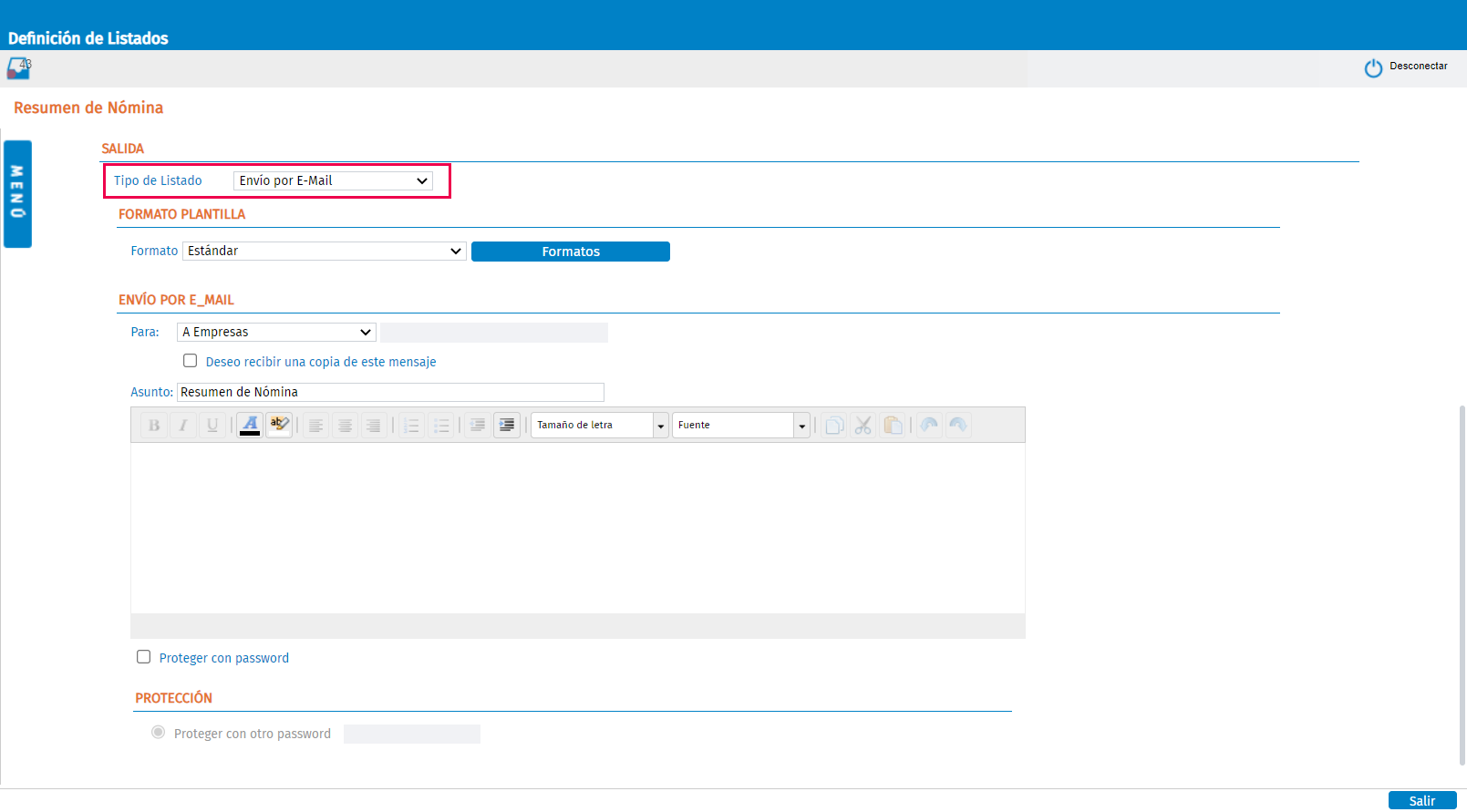Open the font color picker
Screen dimensions: 1467x812
[x=250, y=425]
